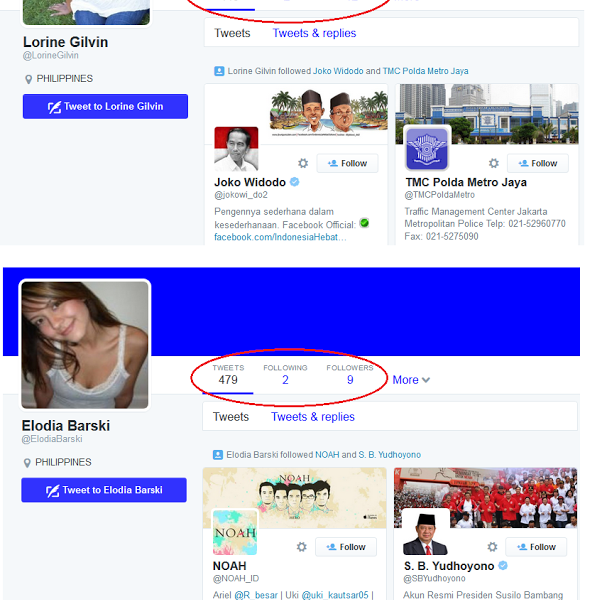Click location pin beside Elodia Barski's PHILIPPINES

[27, 463]
